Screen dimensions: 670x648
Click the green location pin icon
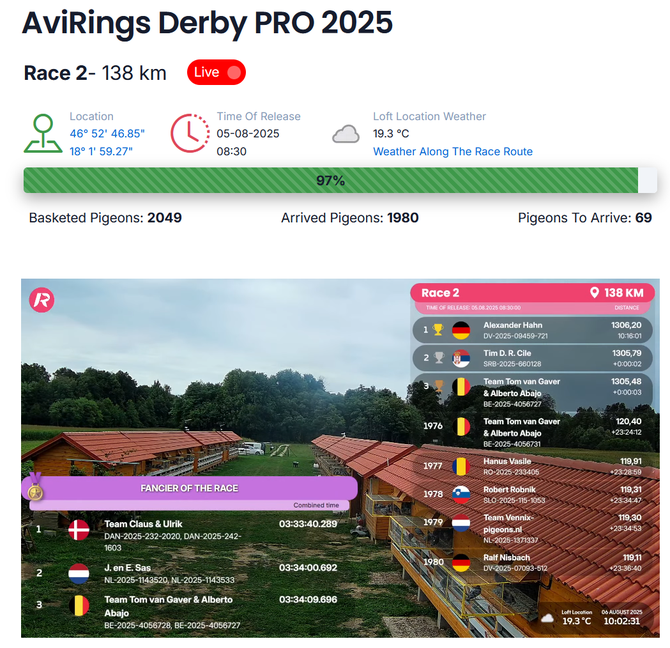point(42,133)
